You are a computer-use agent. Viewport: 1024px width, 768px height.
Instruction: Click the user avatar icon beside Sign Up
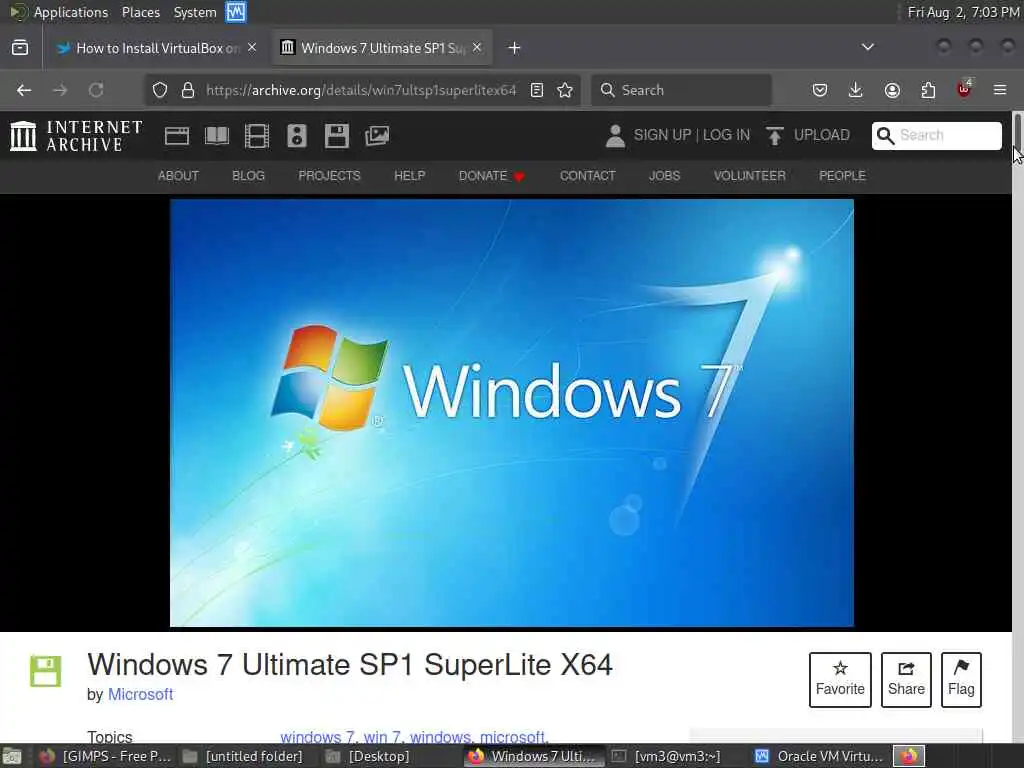tap(615, 136)
